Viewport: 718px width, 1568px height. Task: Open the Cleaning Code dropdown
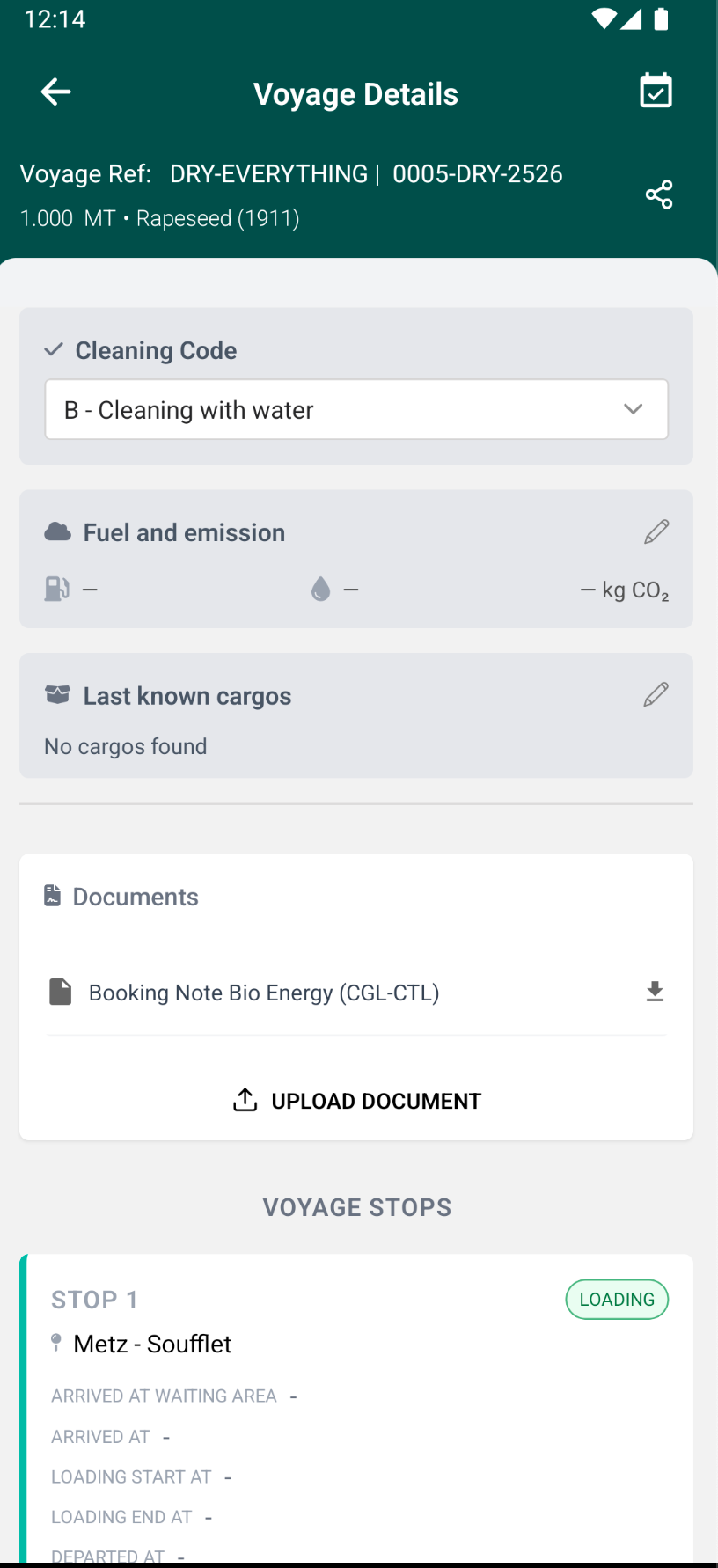click(x=356, y=410)
